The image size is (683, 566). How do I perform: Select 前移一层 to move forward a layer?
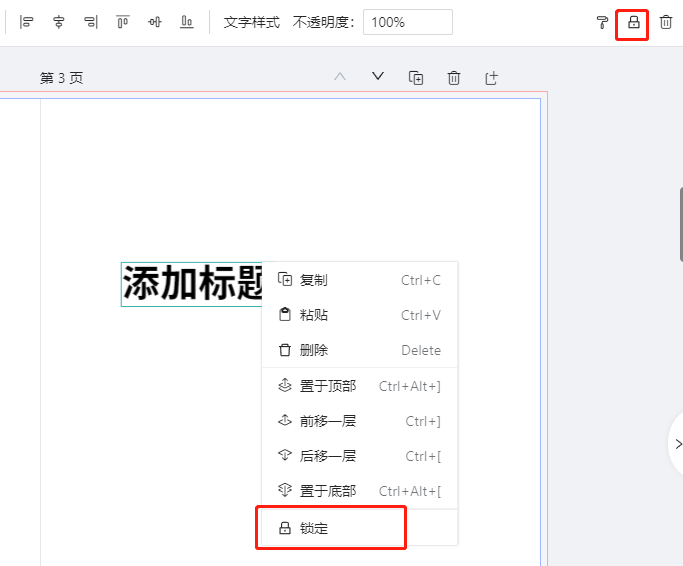coord(360,421)
